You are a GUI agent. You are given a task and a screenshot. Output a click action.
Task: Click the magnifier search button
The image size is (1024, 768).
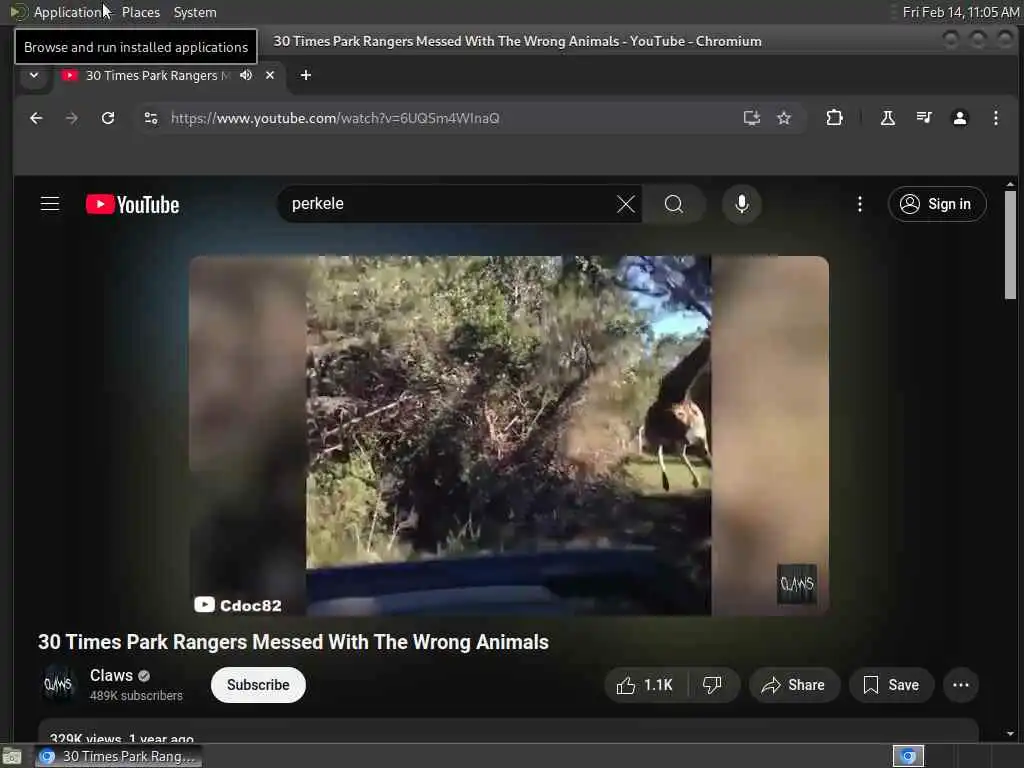(x=673, y=204)
